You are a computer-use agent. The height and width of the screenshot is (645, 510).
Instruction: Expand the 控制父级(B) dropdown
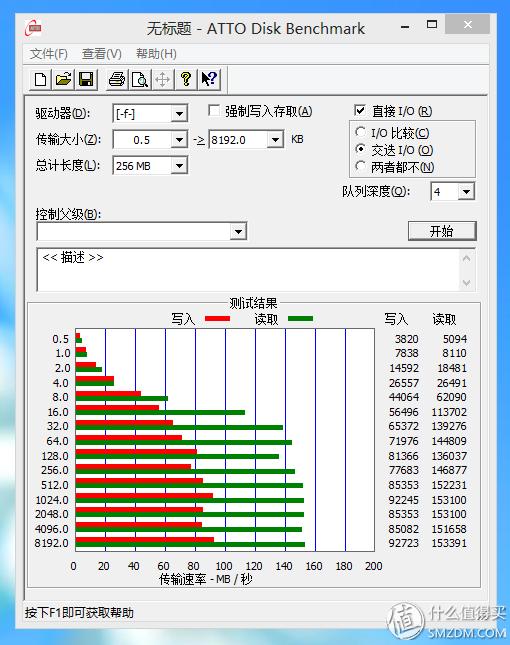(238, 231)
